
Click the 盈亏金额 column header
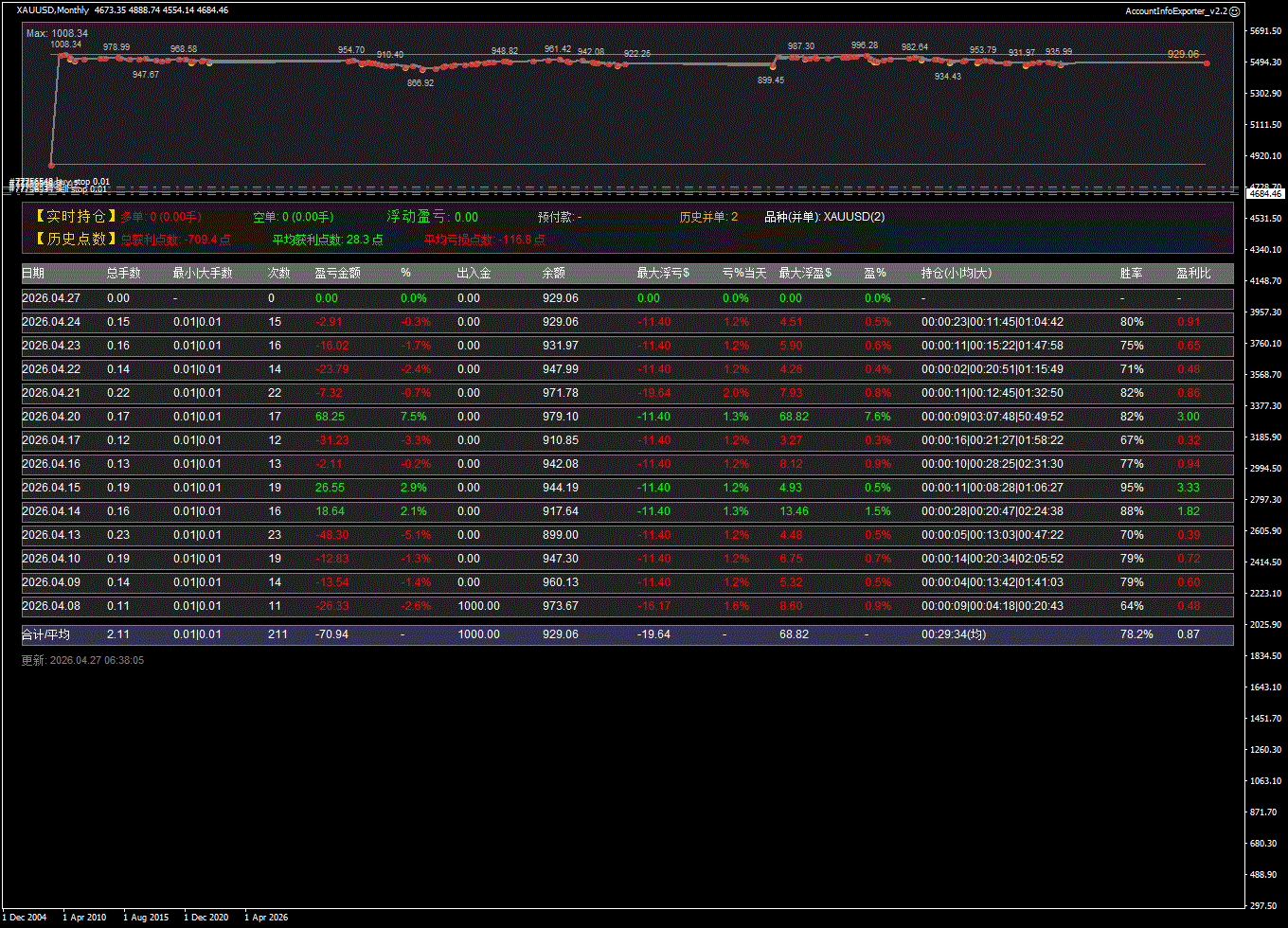(x=337, y=273)
